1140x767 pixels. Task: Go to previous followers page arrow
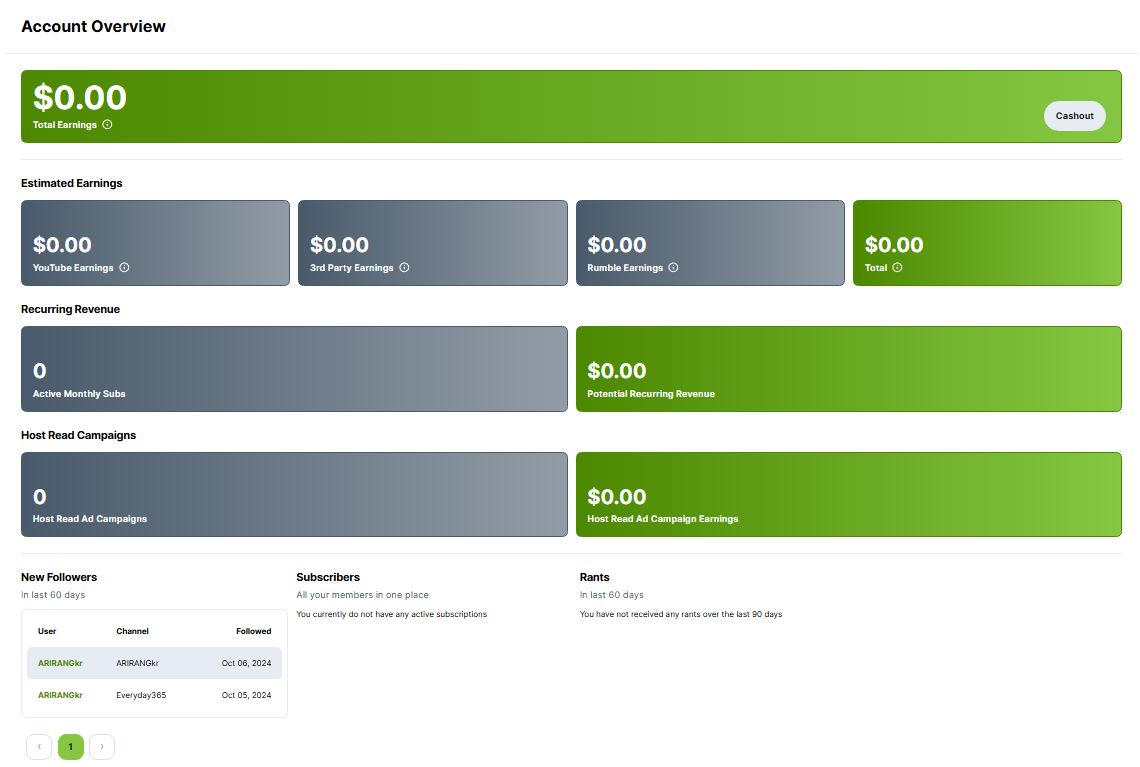[39, 747]
